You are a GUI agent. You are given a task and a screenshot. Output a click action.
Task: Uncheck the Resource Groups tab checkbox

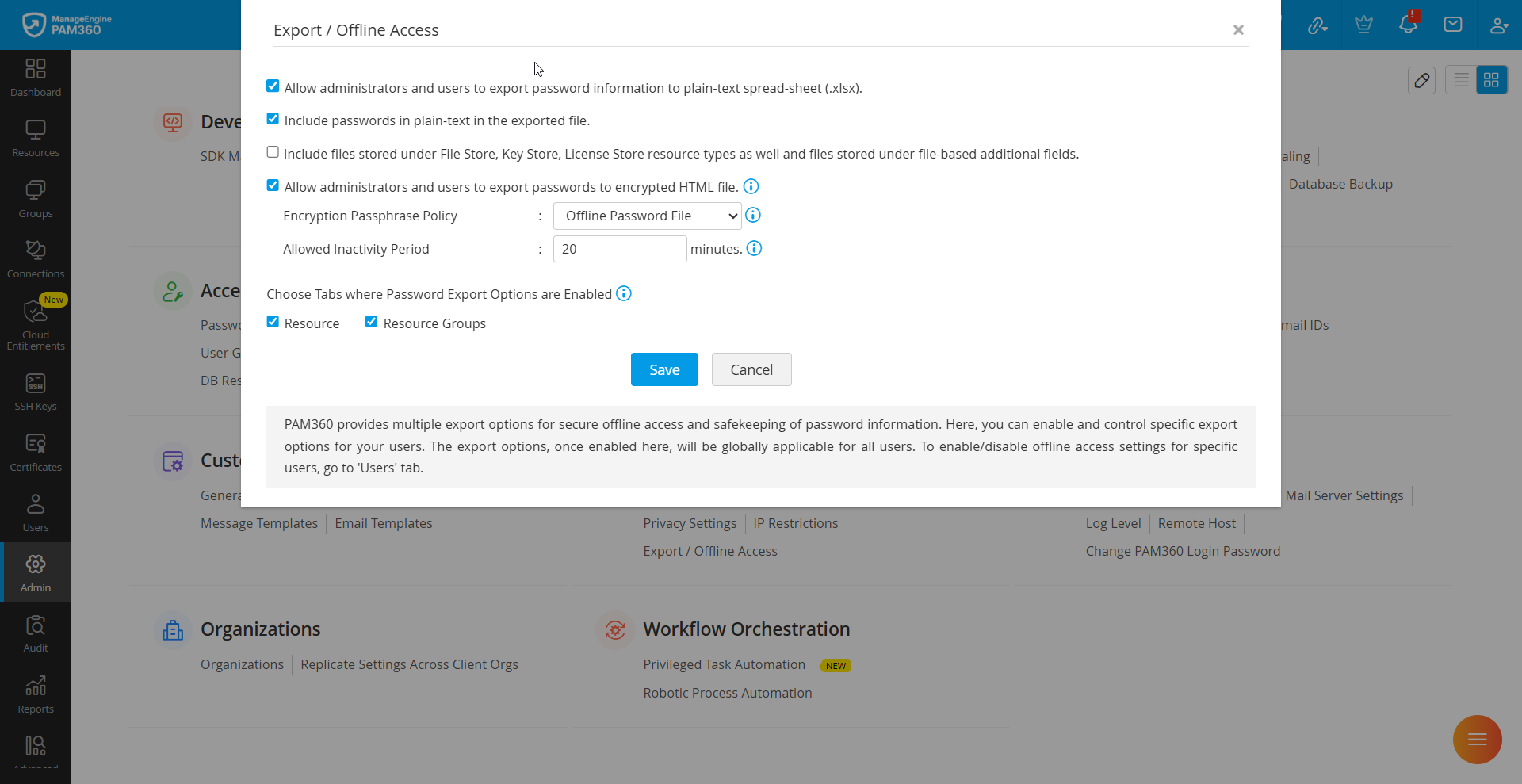tap(371, 322)
